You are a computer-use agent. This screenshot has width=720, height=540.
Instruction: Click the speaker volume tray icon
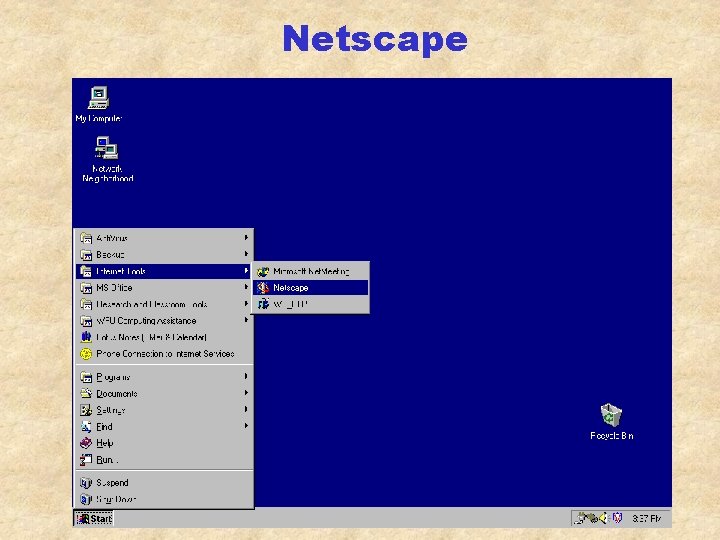[x=603, y=518]
